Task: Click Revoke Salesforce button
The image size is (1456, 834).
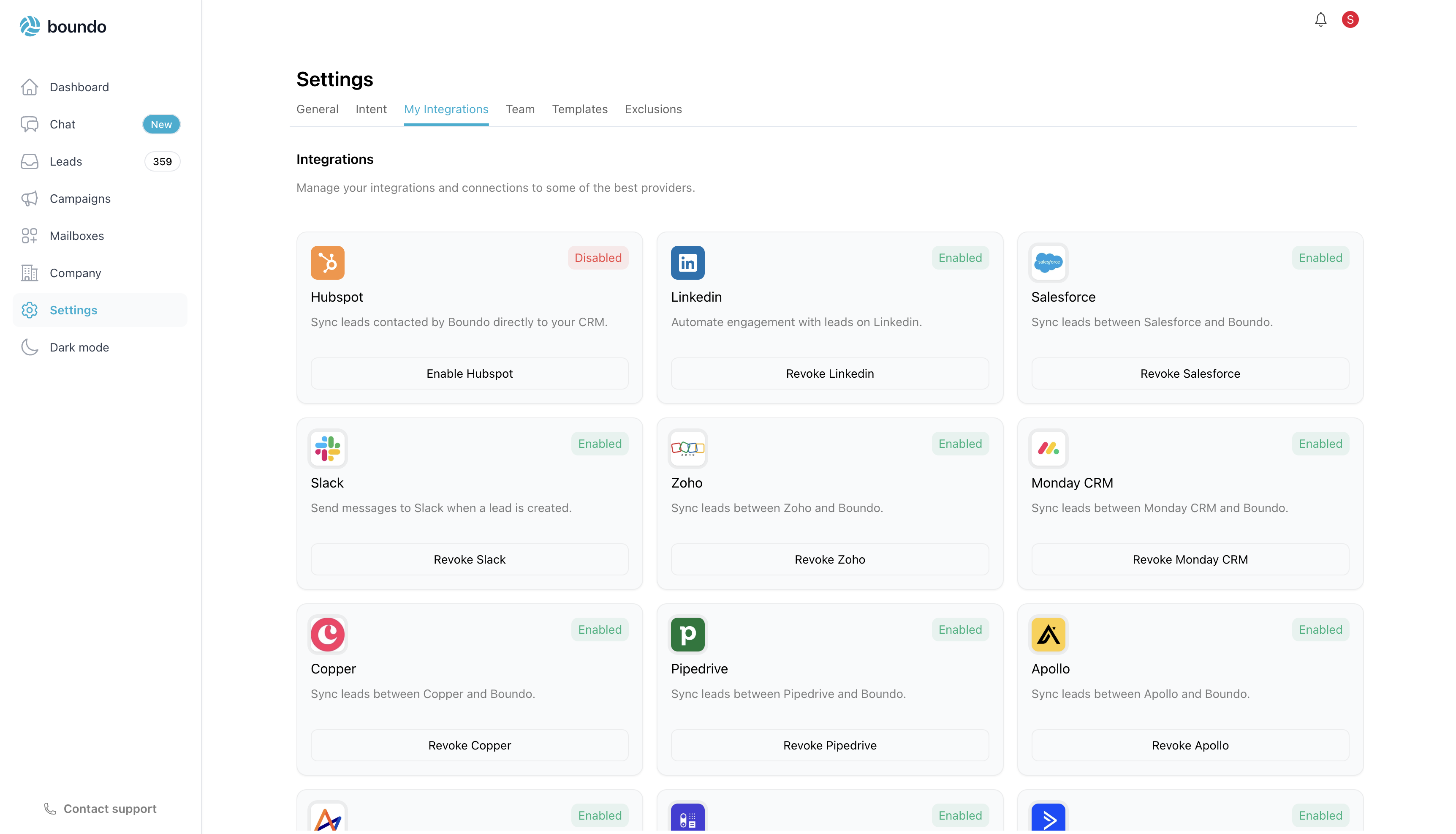Action: point(1190,373)
